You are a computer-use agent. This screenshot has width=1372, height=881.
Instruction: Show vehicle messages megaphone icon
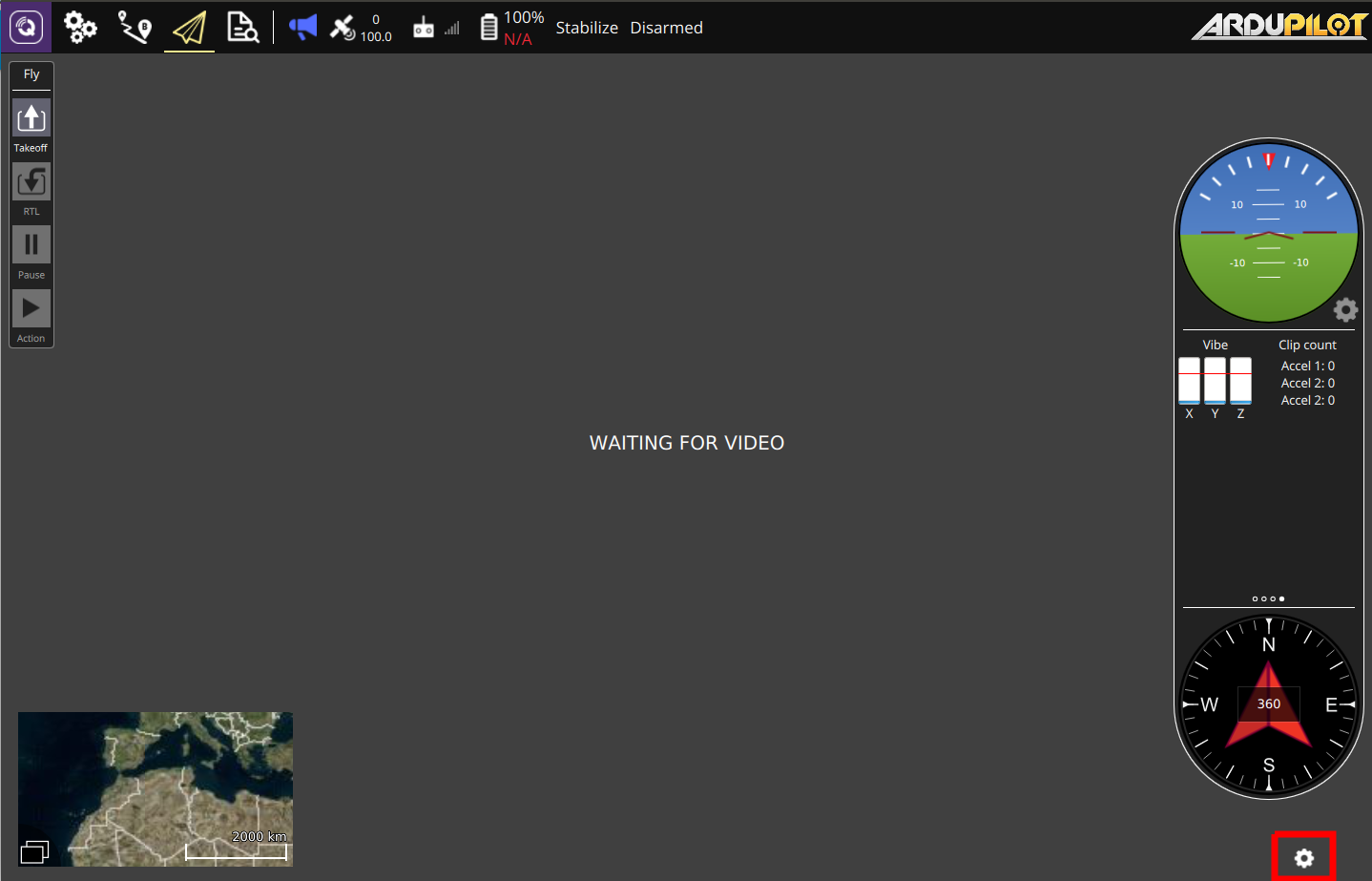302,27
